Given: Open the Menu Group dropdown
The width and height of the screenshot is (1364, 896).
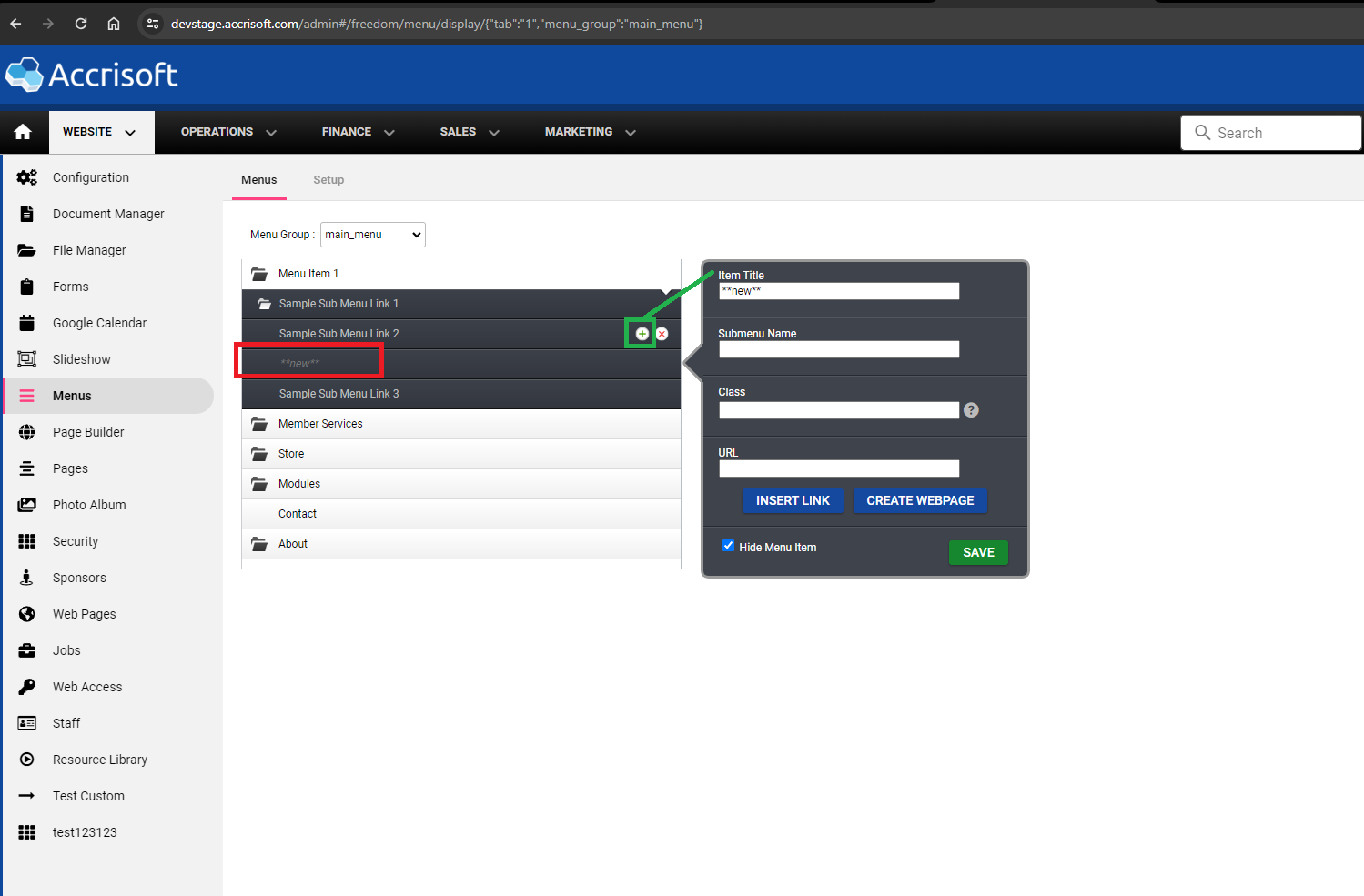Looking at the screenshot, I should pos(372,235).
